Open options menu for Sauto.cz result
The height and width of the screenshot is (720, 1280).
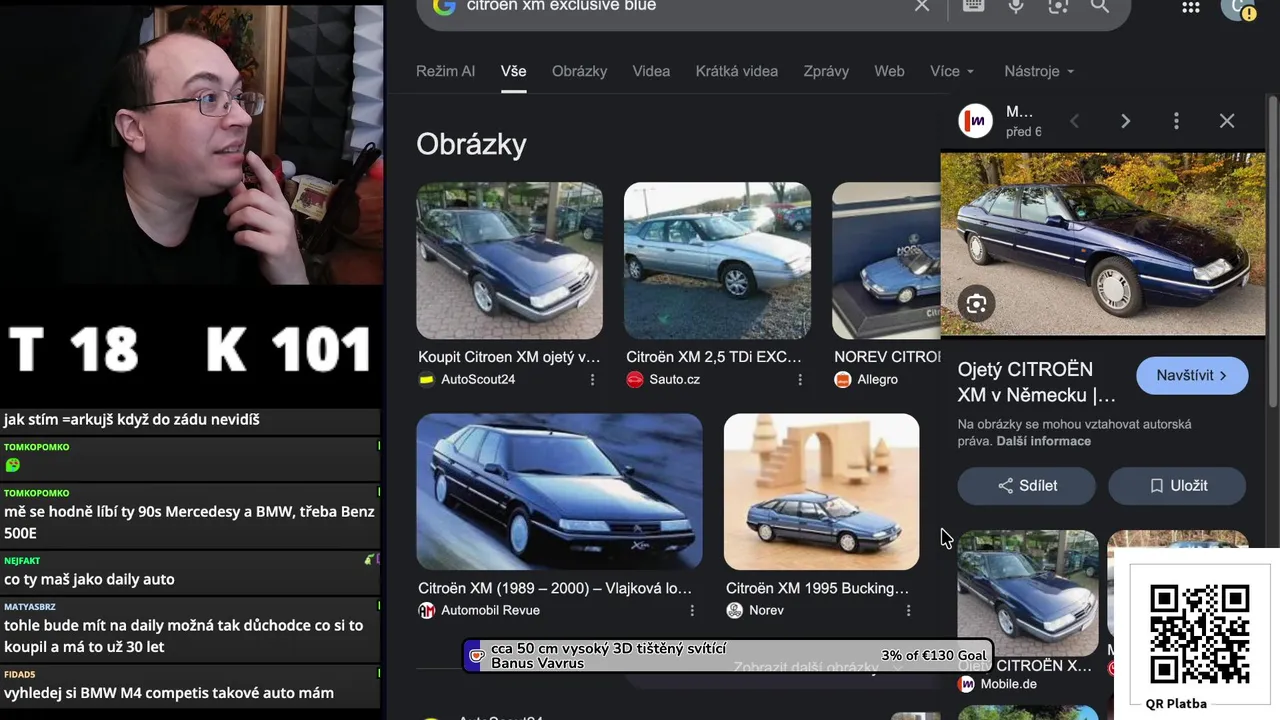tap(800, 380)
